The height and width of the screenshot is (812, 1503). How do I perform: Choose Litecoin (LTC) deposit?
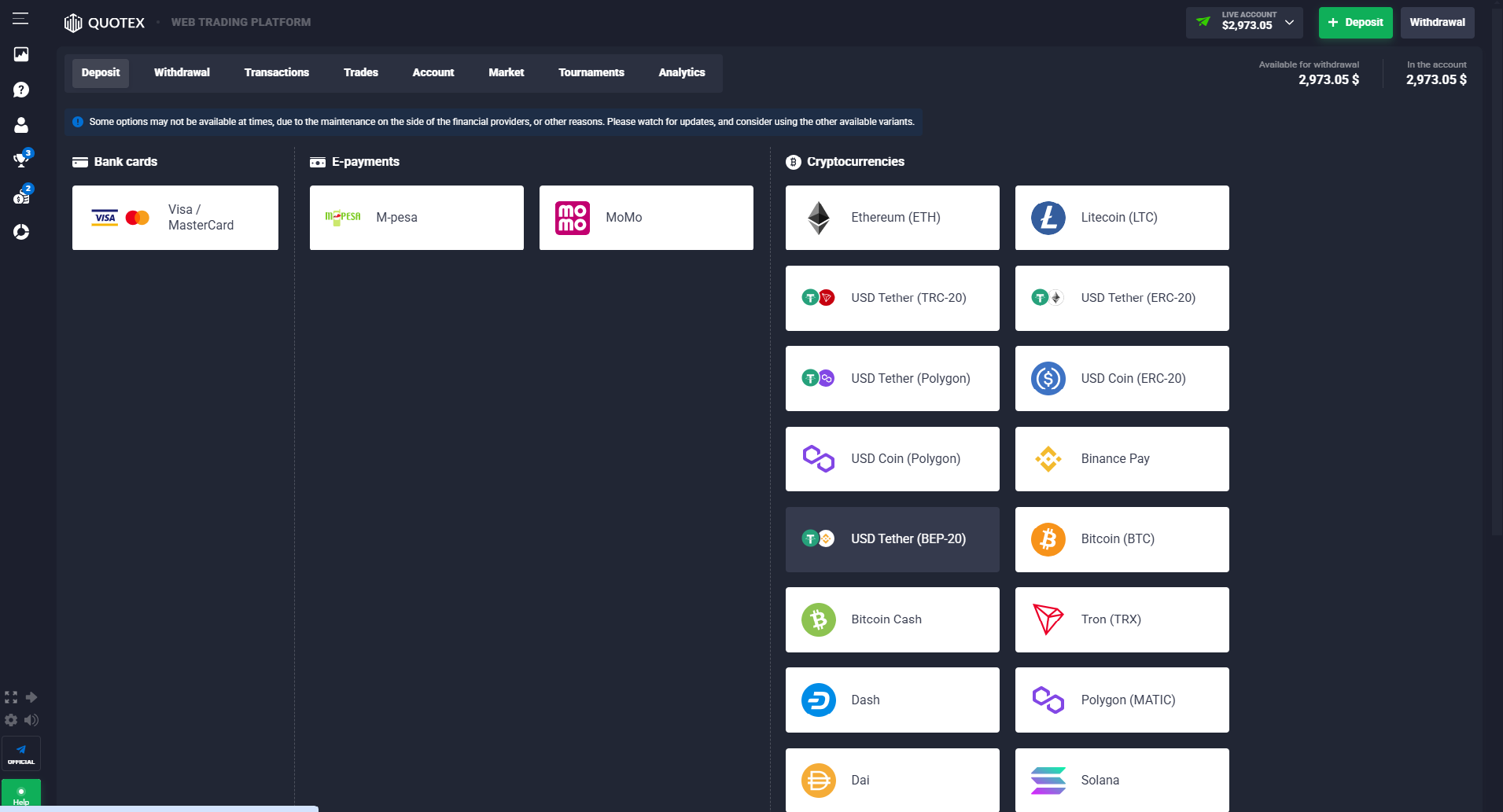point(1122,218)
